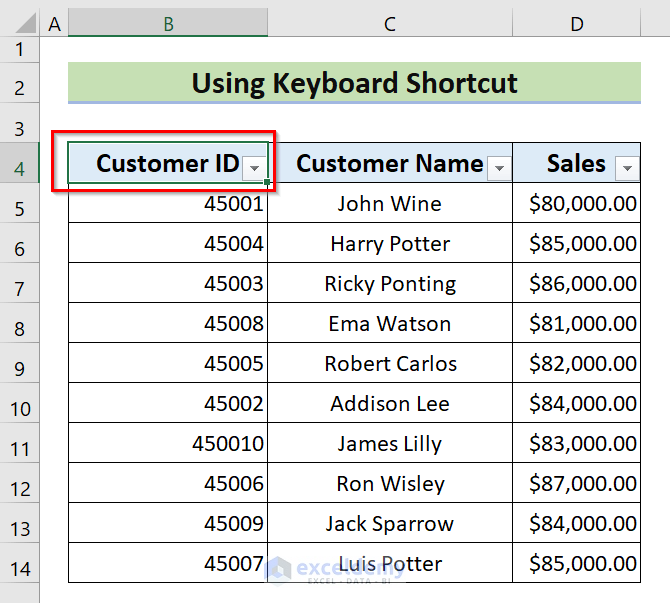Select the $80,000.00 sales cell

tap(576, 204)
